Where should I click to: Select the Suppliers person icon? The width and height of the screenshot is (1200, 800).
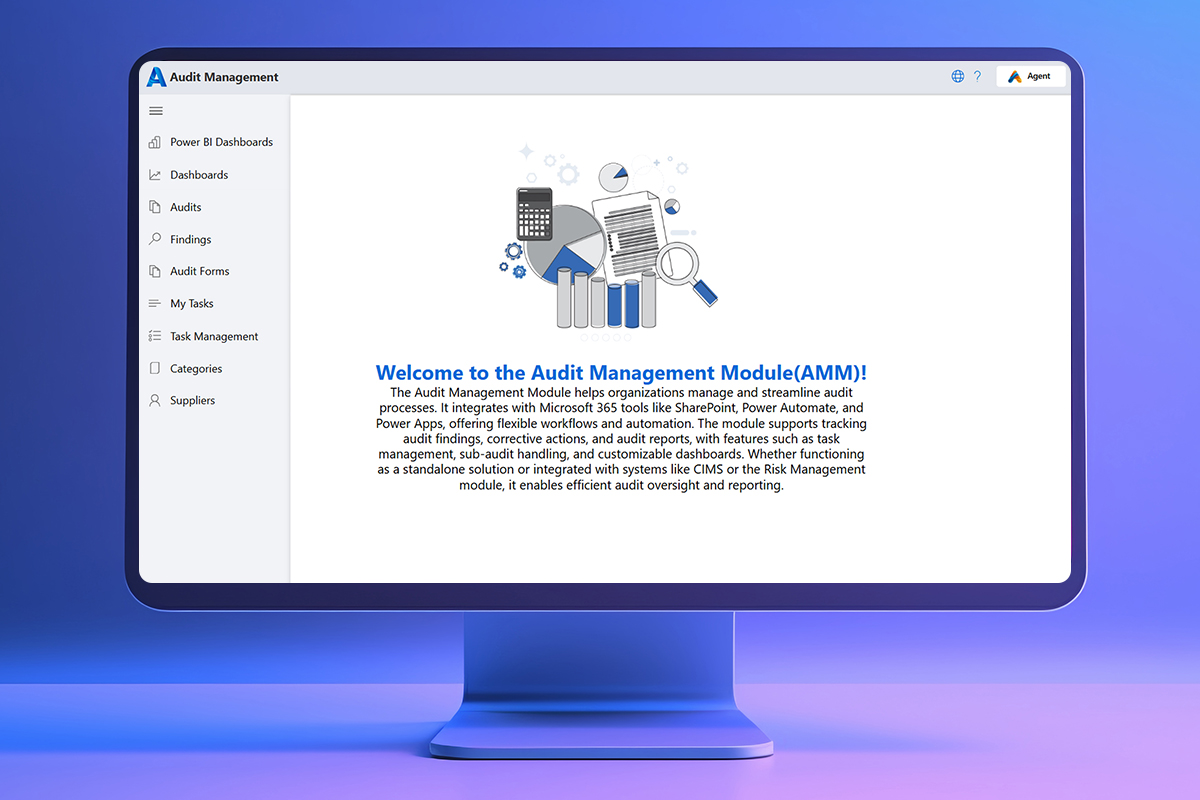point(155,400)
